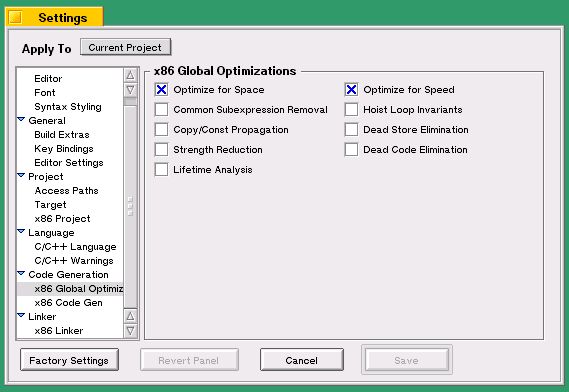Image resolution: width=569 pixels, height=392 pixels.
Task: Collapse the Project group triangle
Action: (21, 175)
